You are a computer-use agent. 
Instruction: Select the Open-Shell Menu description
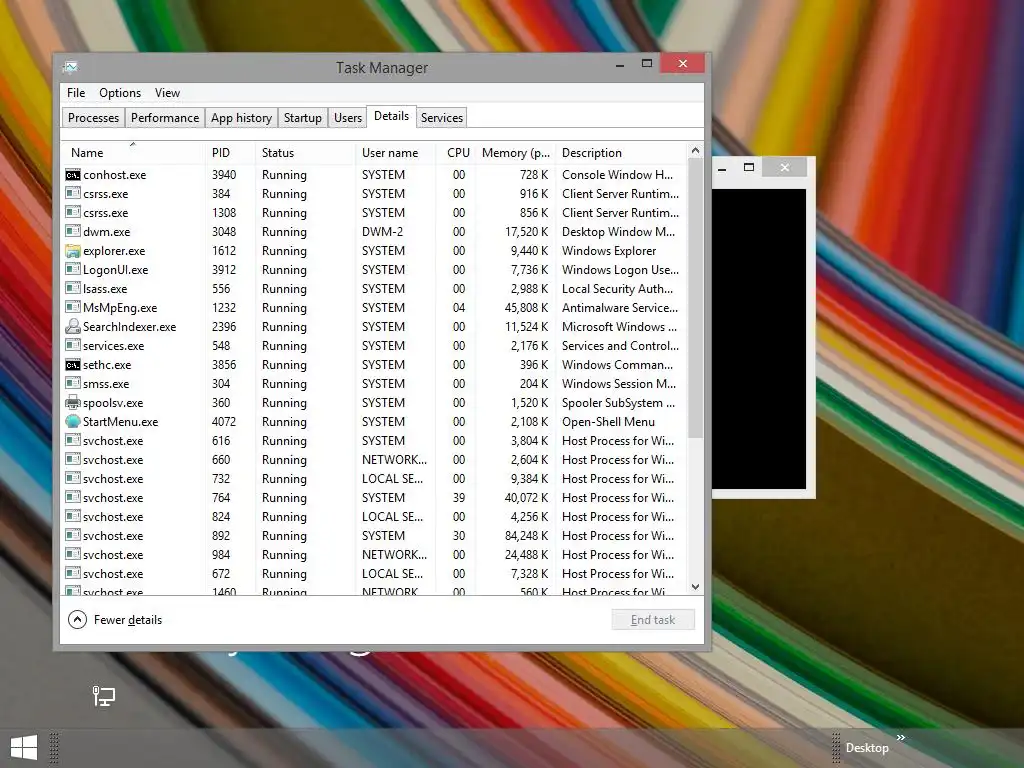tap(608, 422)
